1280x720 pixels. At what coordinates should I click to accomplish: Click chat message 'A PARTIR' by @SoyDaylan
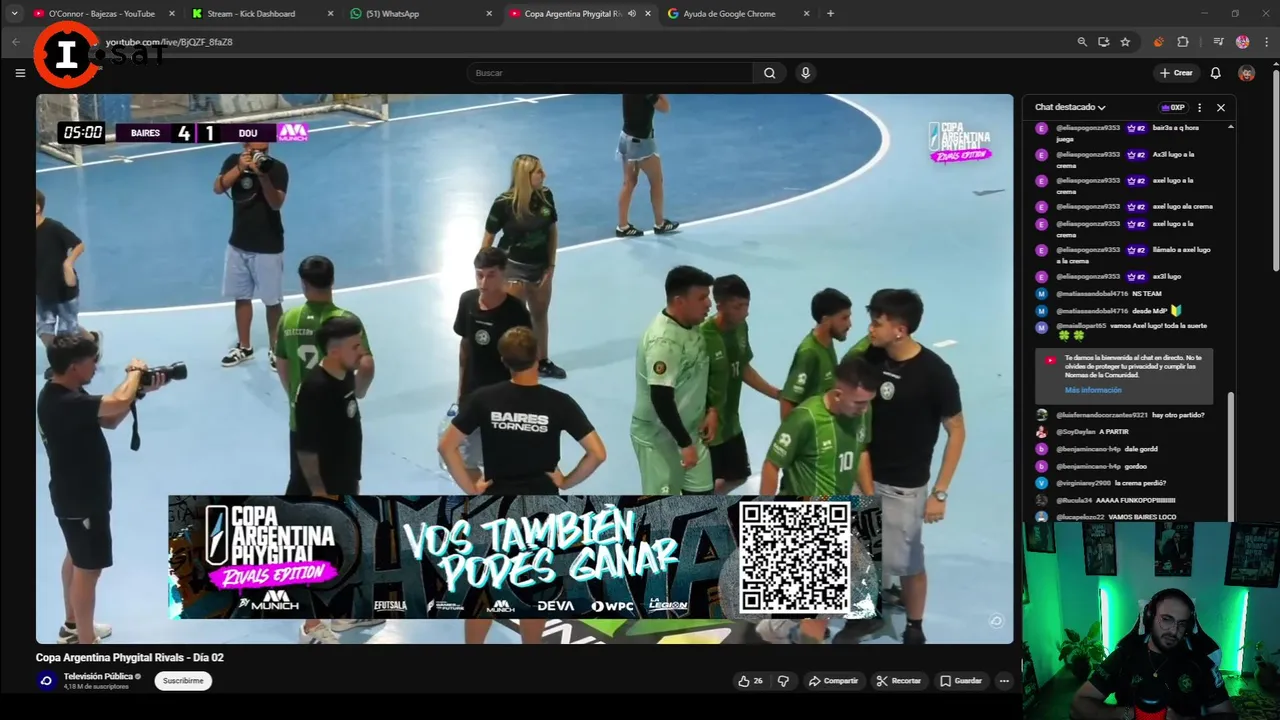coord(1114,431)
